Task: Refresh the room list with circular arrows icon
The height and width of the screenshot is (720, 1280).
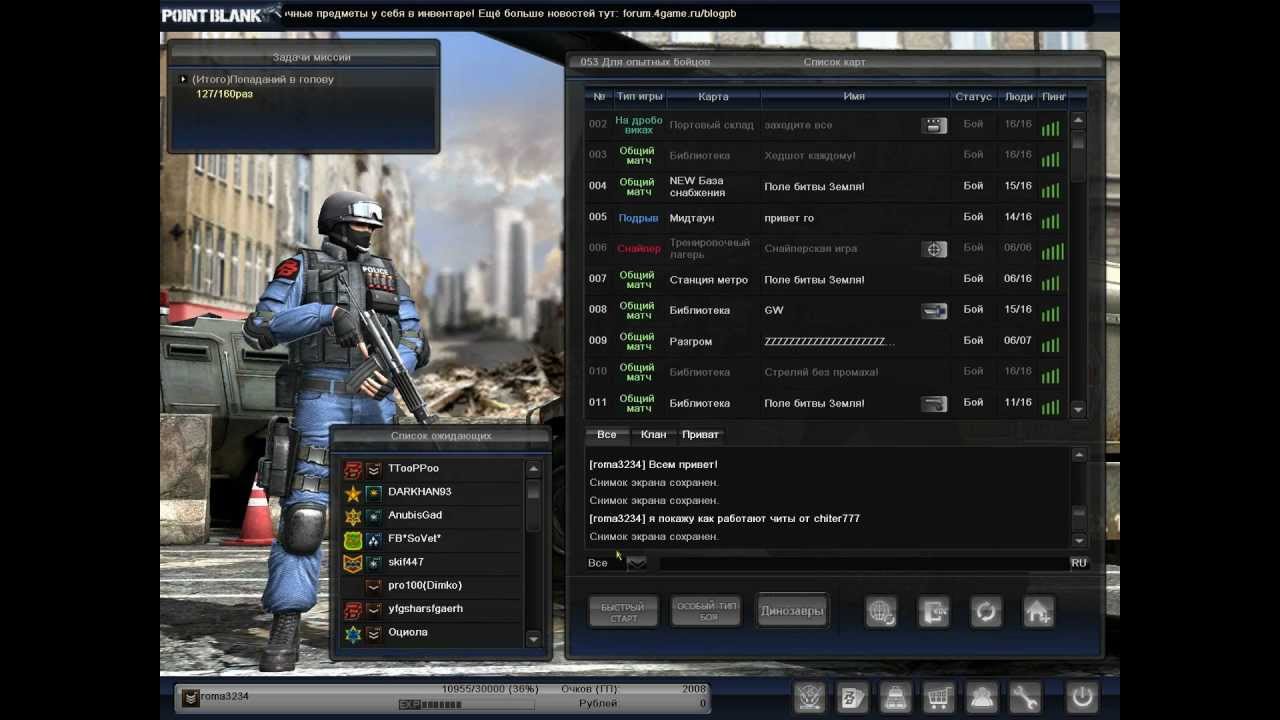Action: [986, 612]
